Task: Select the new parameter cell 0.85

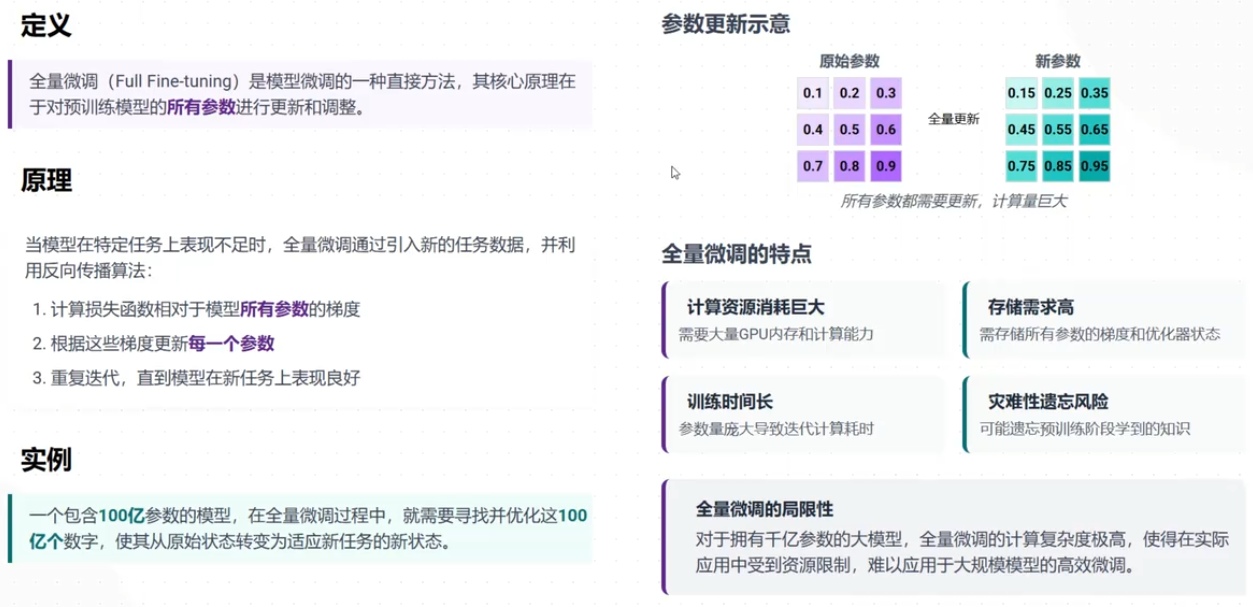Action: (x=1057, y=167)
